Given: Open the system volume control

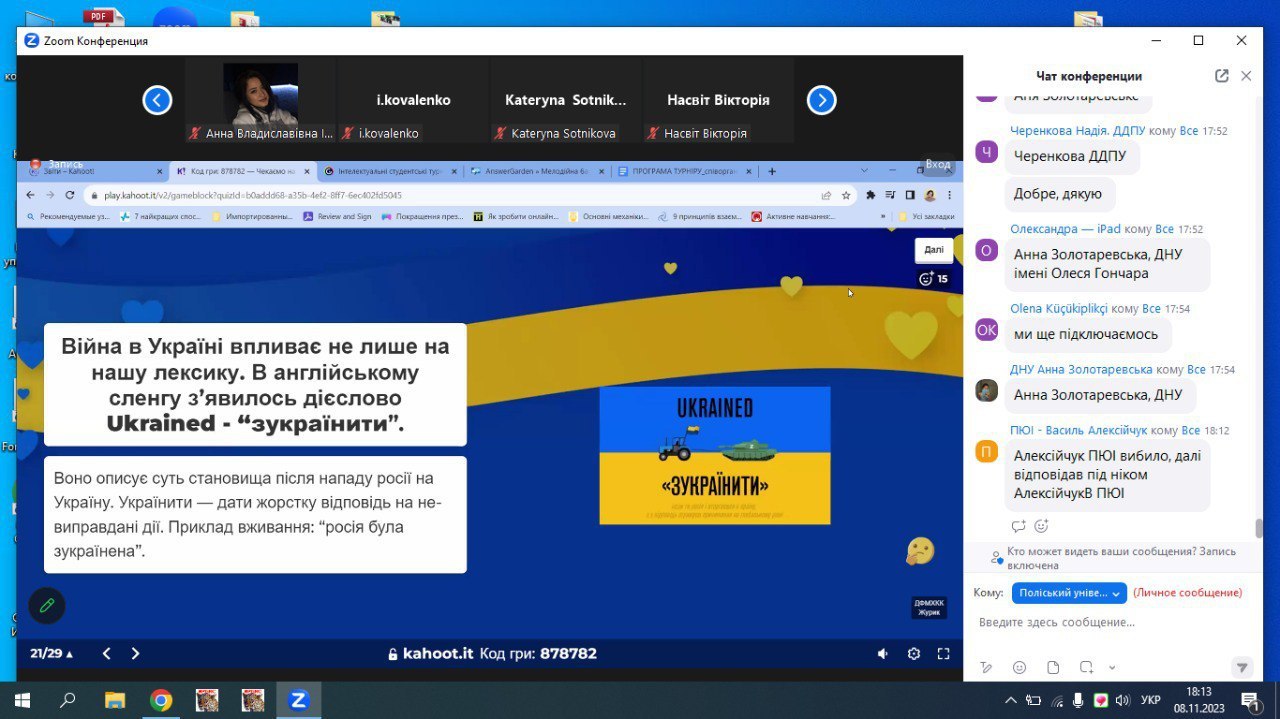Looking at the screenshot, I should coord(1123,700).
